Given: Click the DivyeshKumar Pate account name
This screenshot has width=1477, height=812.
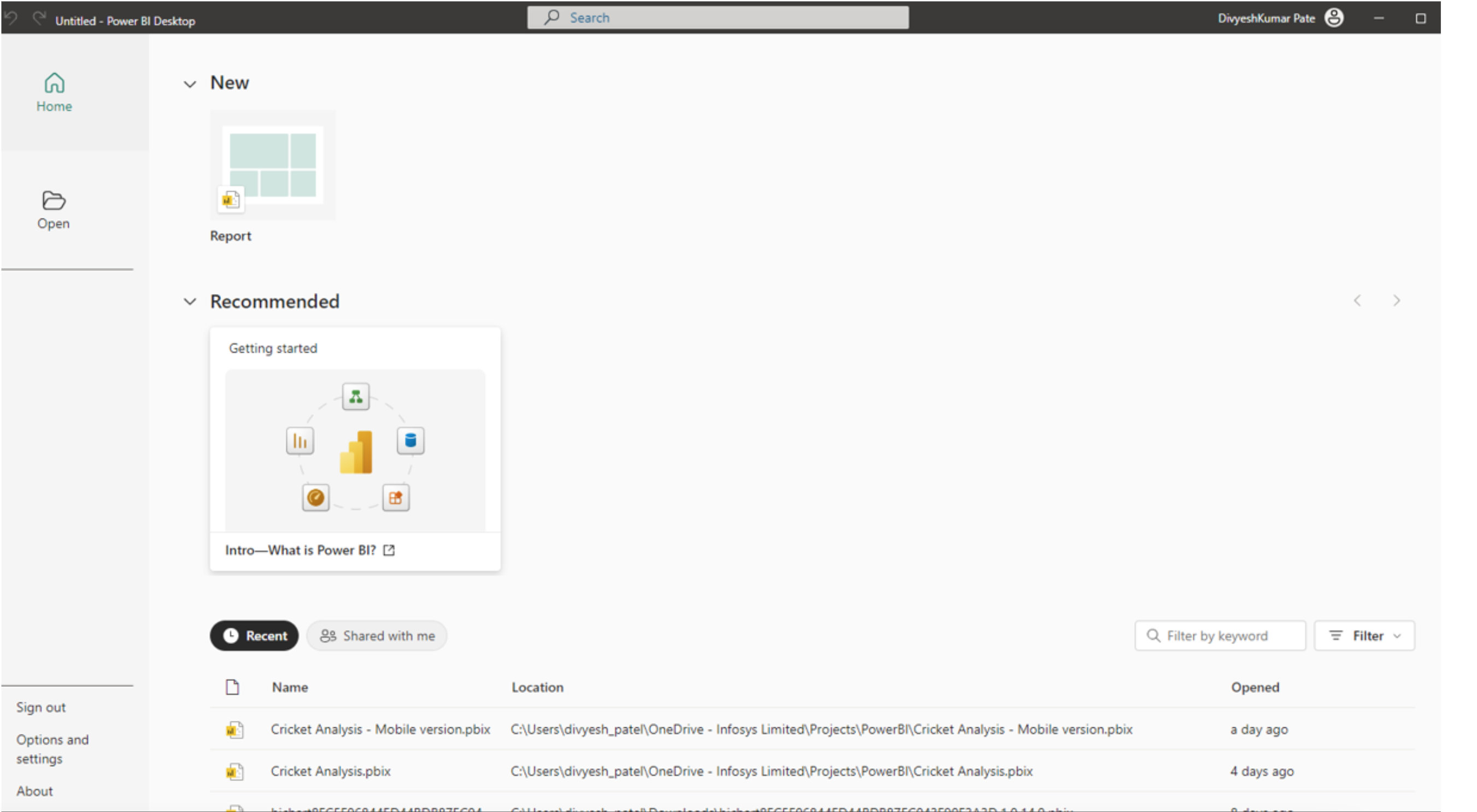Looking at the screenshot, I should point(1266,19).
